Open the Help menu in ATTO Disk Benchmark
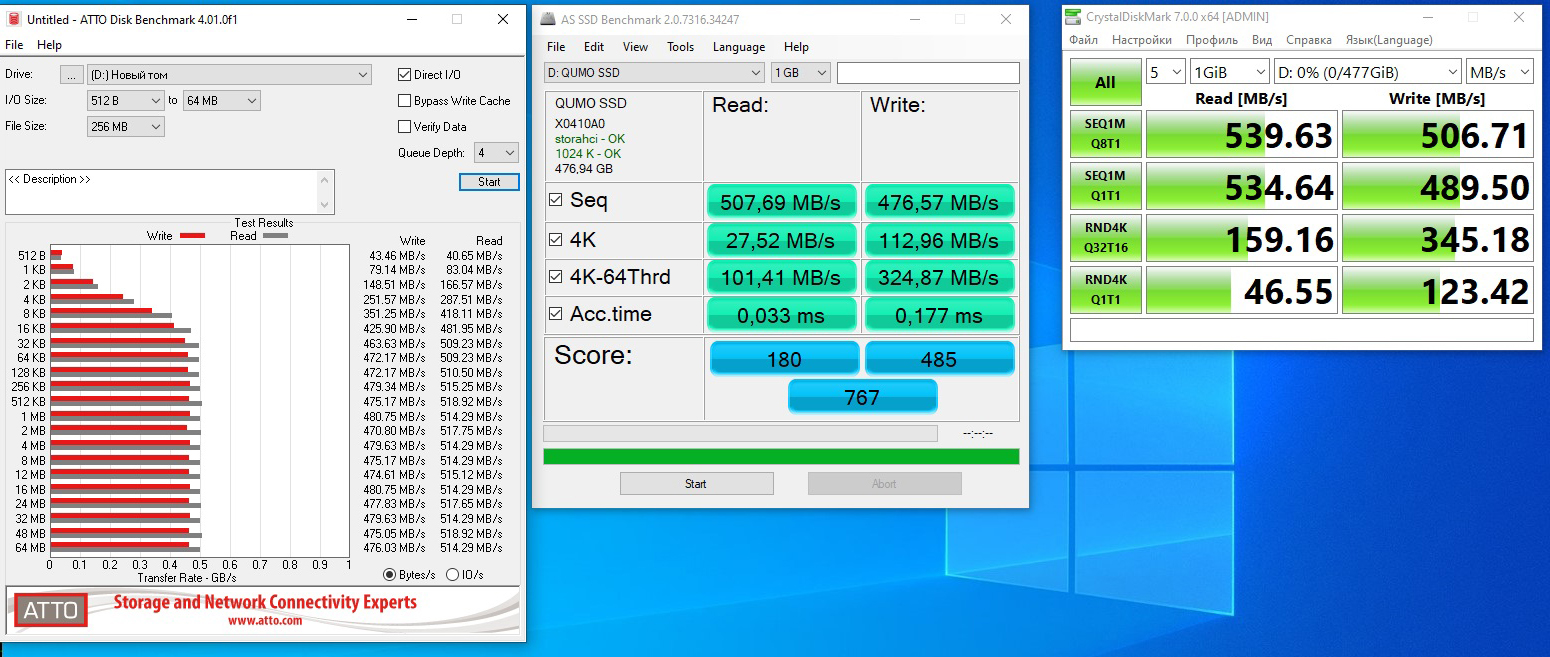 [x=49, y=45]
